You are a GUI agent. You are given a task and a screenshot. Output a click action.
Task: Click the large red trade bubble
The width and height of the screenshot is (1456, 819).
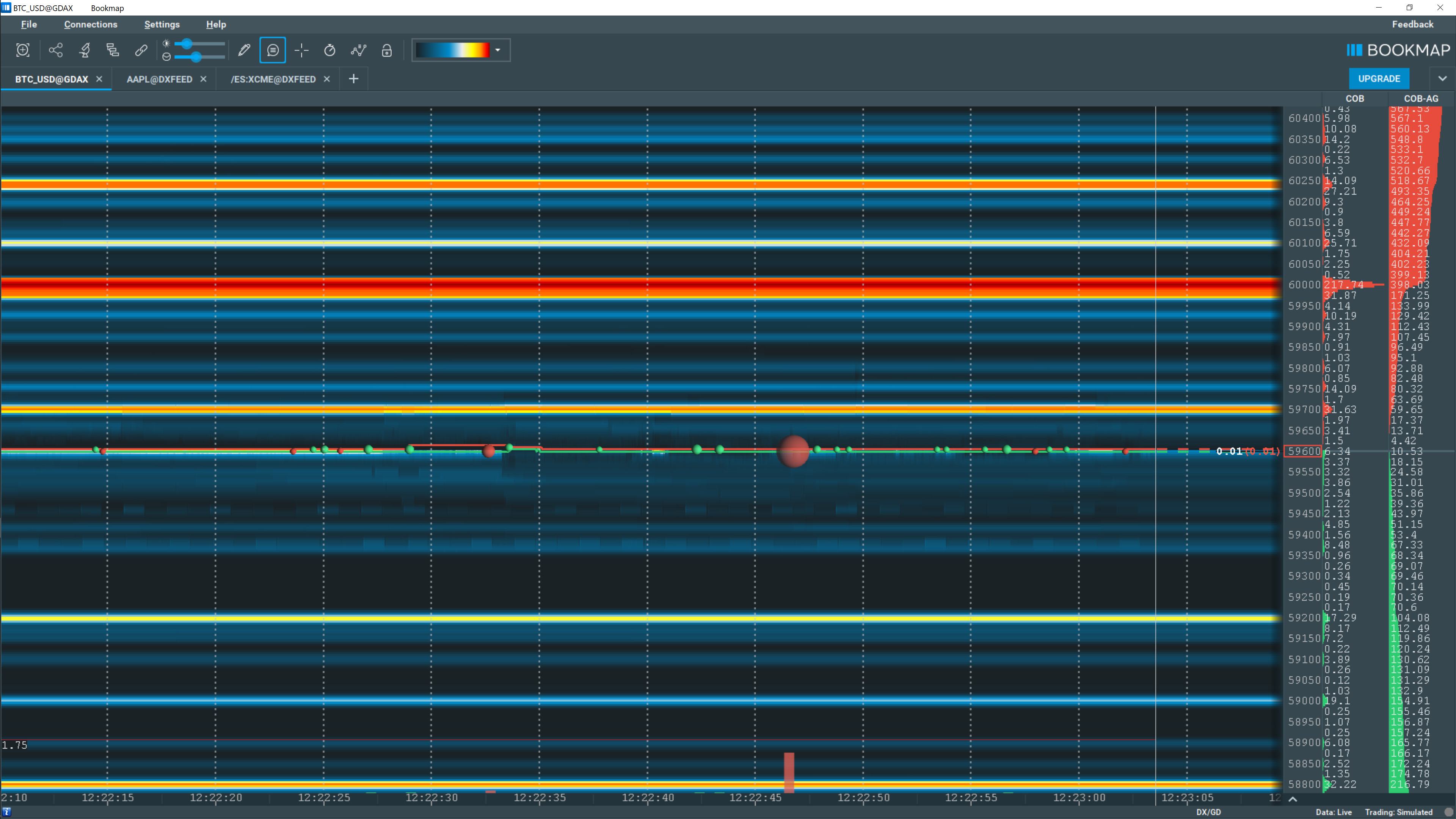coord(794,451)
